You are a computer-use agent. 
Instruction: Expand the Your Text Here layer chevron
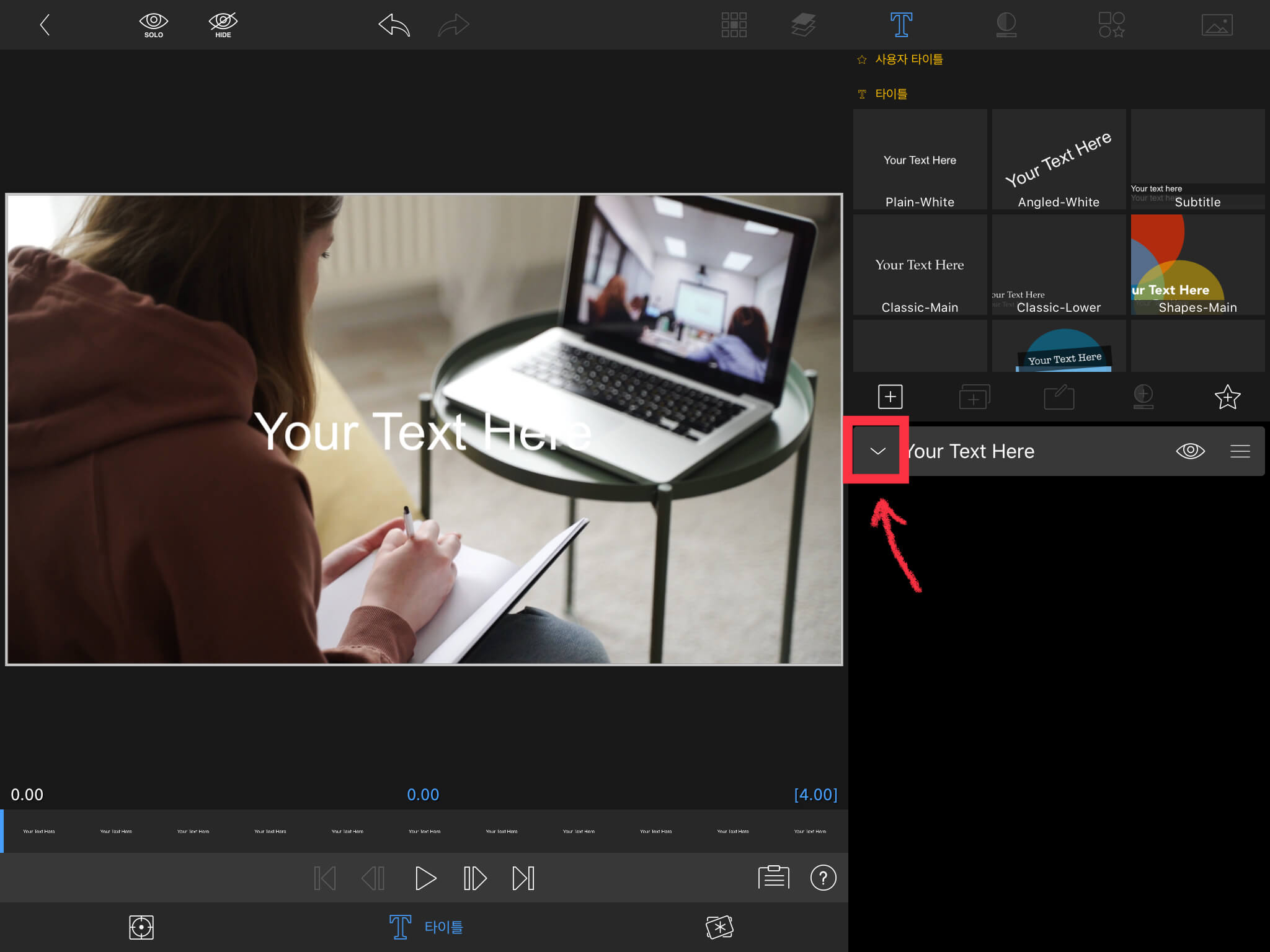[x=877, y=451]
